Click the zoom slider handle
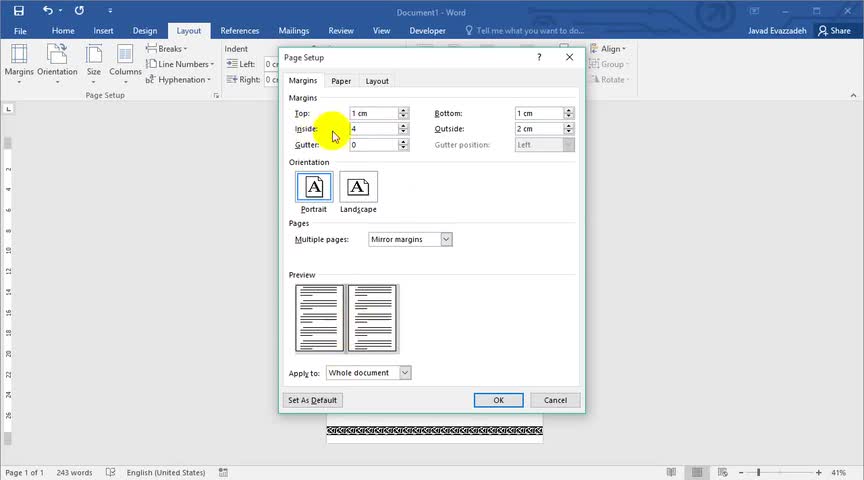The image size is (864, 480). (759, 472)
